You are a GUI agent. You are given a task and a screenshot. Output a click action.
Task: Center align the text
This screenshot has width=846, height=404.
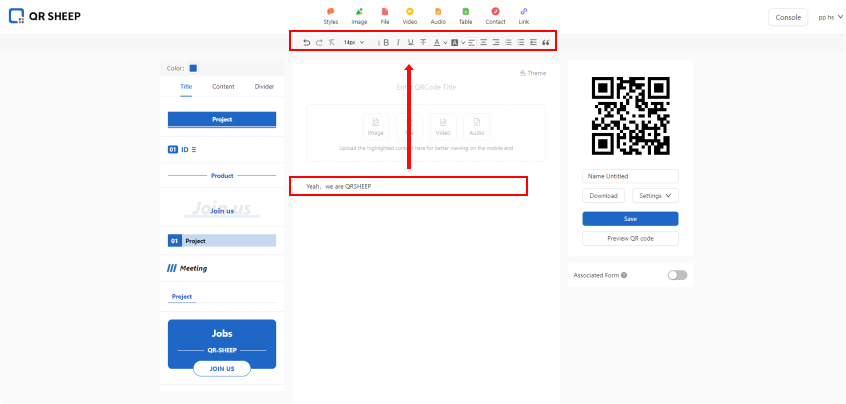click(x=483, y=43)
